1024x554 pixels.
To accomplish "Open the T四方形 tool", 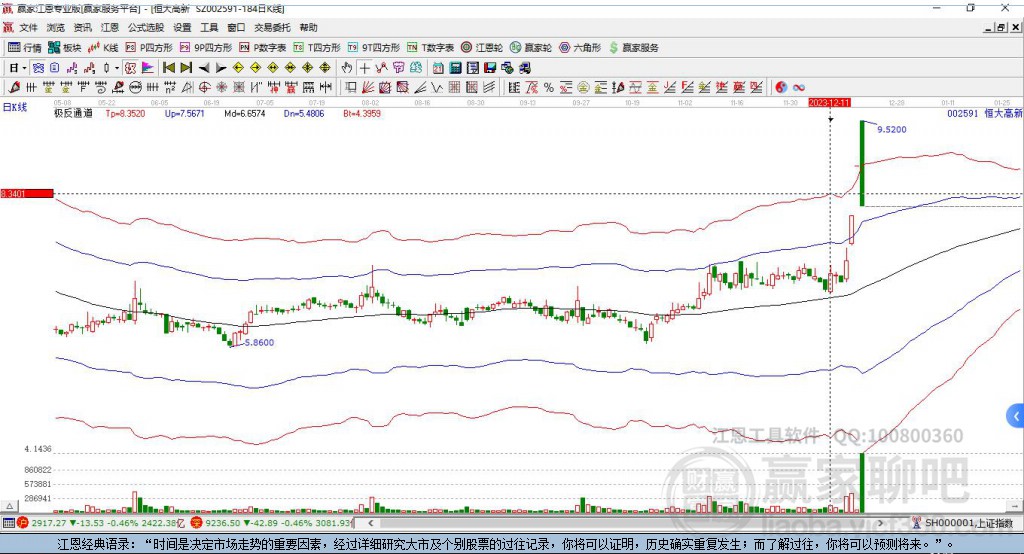I will coord(317,48).
